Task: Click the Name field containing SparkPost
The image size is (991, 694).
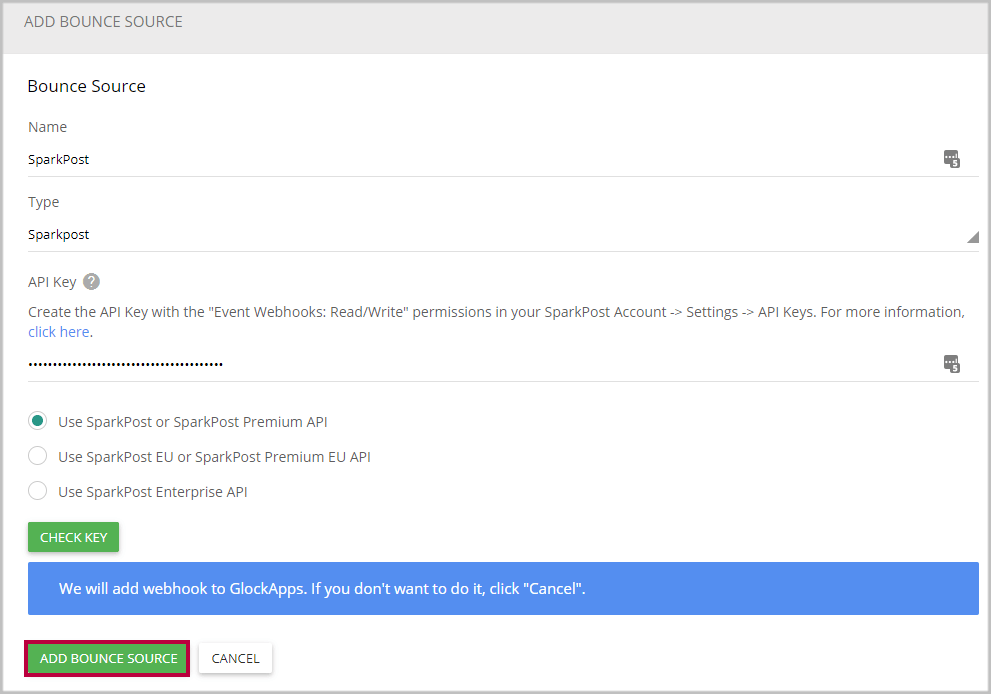Action: tap(400, 159)
